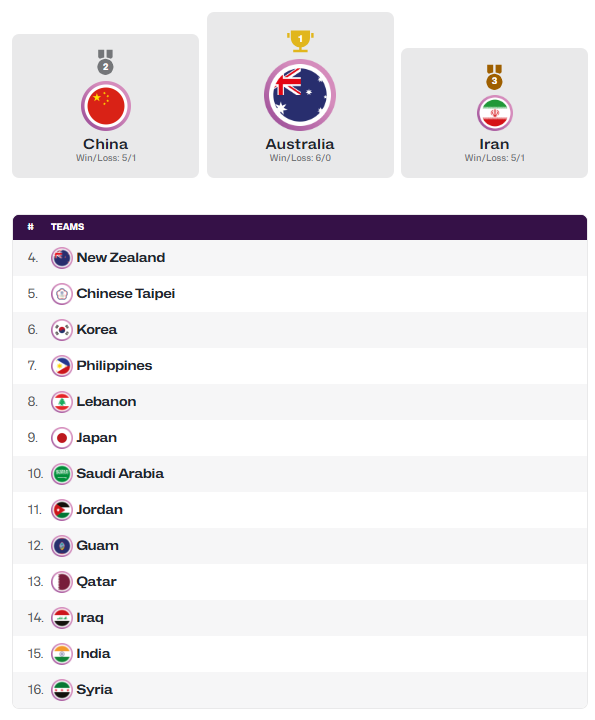The image size is (595, 720).
Task: Click the China flag icon
Action: pos(106,106)
